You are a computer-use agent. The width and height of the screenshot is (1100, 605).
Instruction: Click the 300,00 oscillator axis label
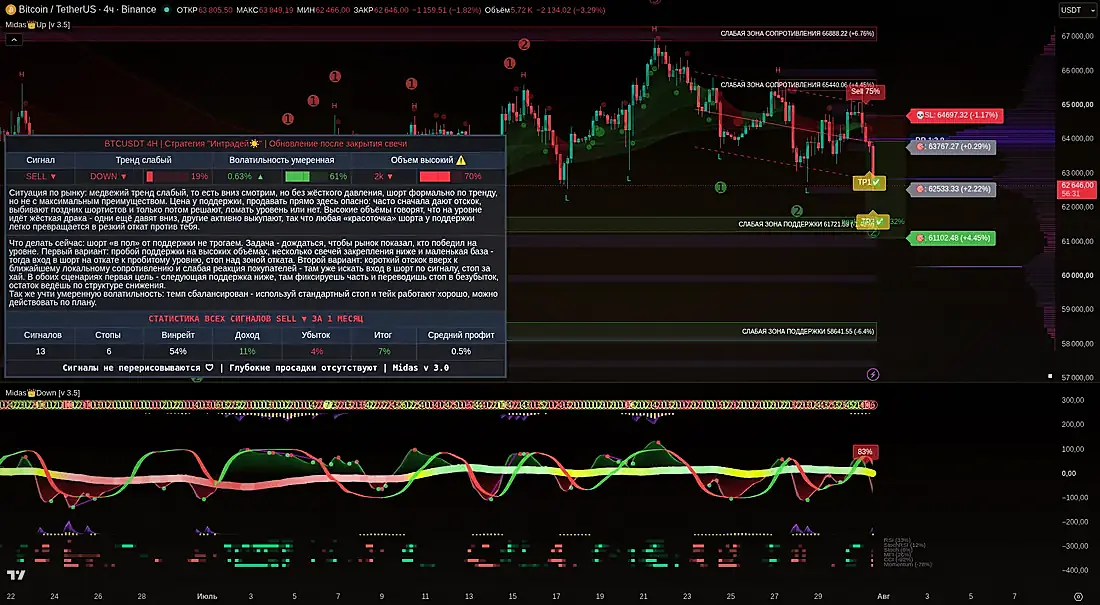pos(1073,400)
